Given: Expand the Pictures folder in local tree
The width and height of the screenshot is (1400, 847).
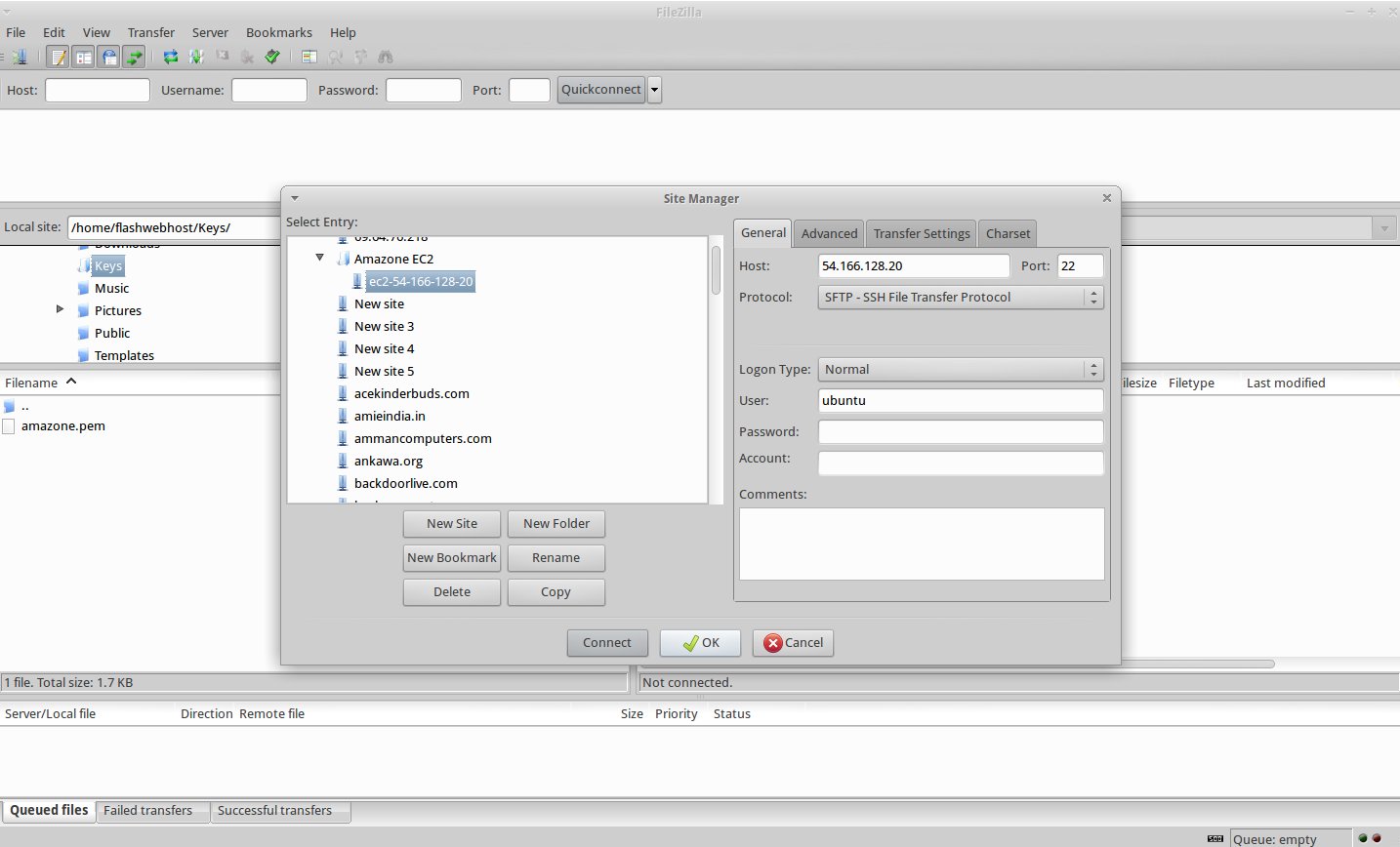Looking at the screenshot, I should (60, 309).
